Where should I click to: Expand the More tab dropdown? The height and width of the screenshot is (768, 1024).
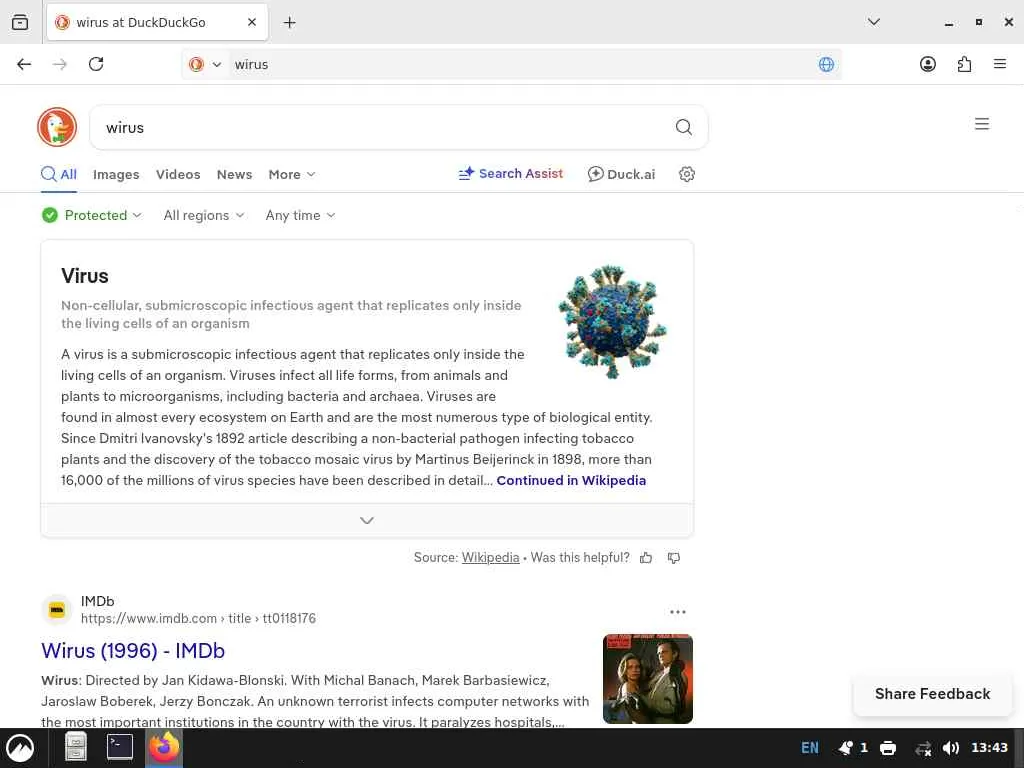292,174
